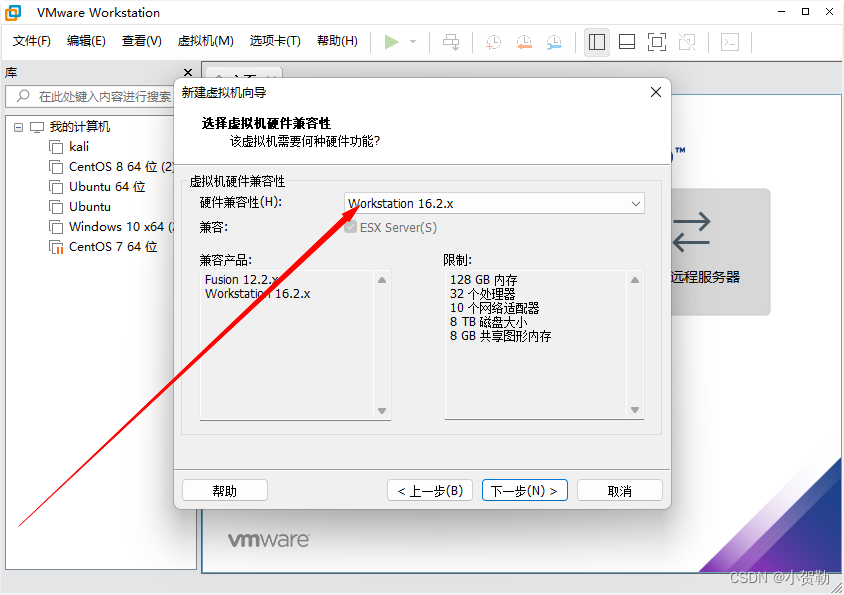Select the Ubuntu virtual machine entry
This screenshot has width=844, height=595.
click(x=90, y=207)
